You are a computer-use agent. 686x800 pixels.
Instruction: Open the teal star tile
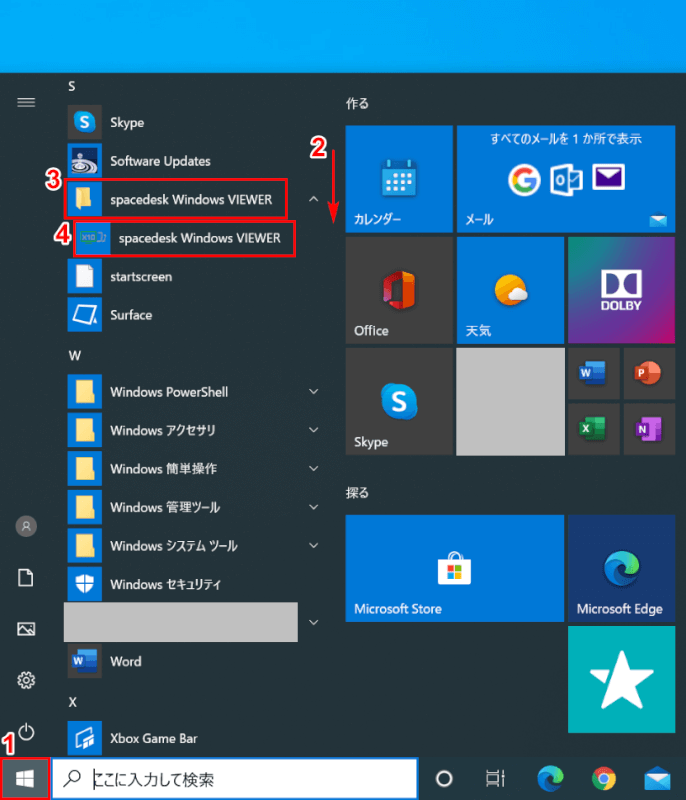[x=622, y=680]
